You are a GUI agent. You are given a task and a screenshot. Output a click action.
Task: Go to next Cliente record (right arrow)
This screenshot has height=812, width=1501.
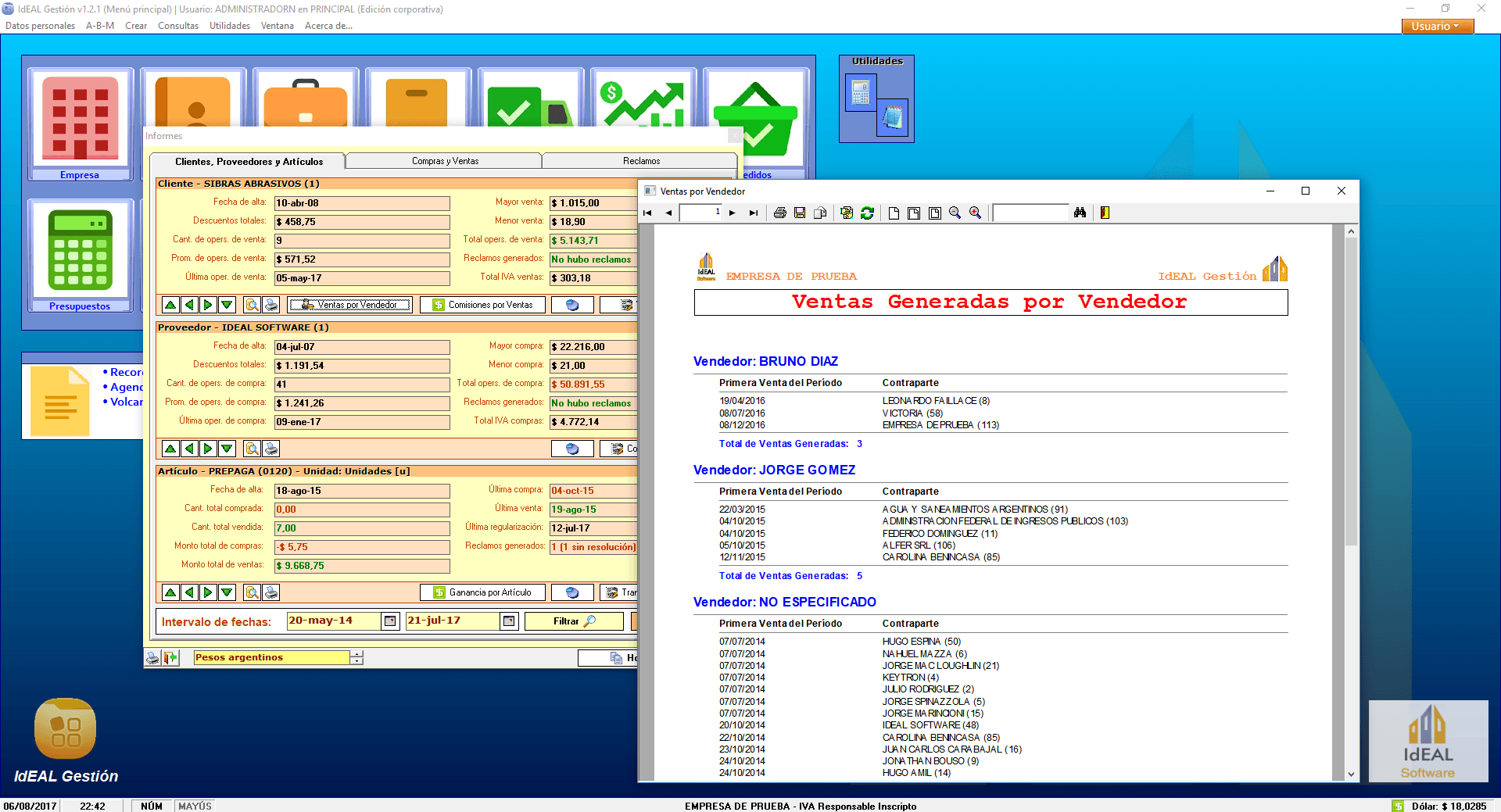208,305
